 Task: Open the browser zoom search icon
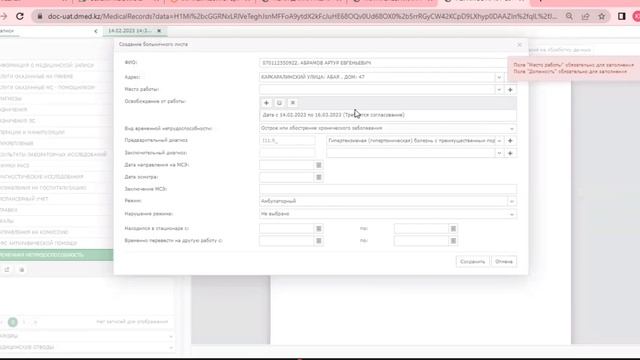click(569, 16)
